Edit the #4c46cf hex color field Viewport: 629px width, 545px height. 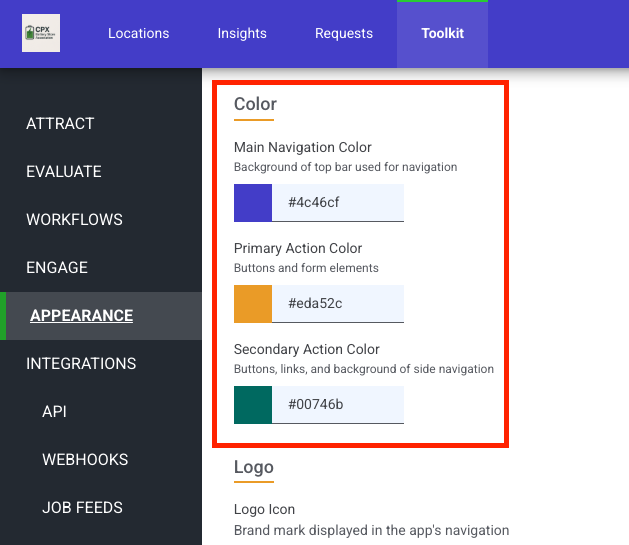338,203
